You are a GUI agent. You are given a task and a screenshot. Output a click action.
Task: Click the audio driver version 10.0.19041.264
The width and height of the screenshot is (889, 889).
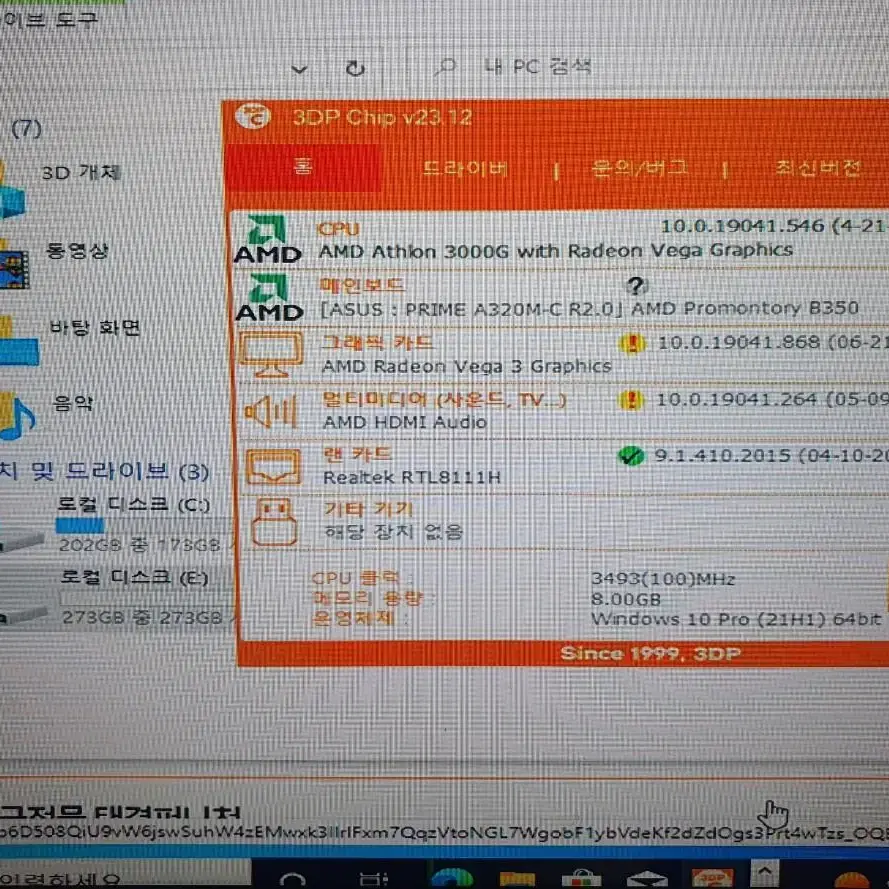pyautogui.click(x=736, y=400)
